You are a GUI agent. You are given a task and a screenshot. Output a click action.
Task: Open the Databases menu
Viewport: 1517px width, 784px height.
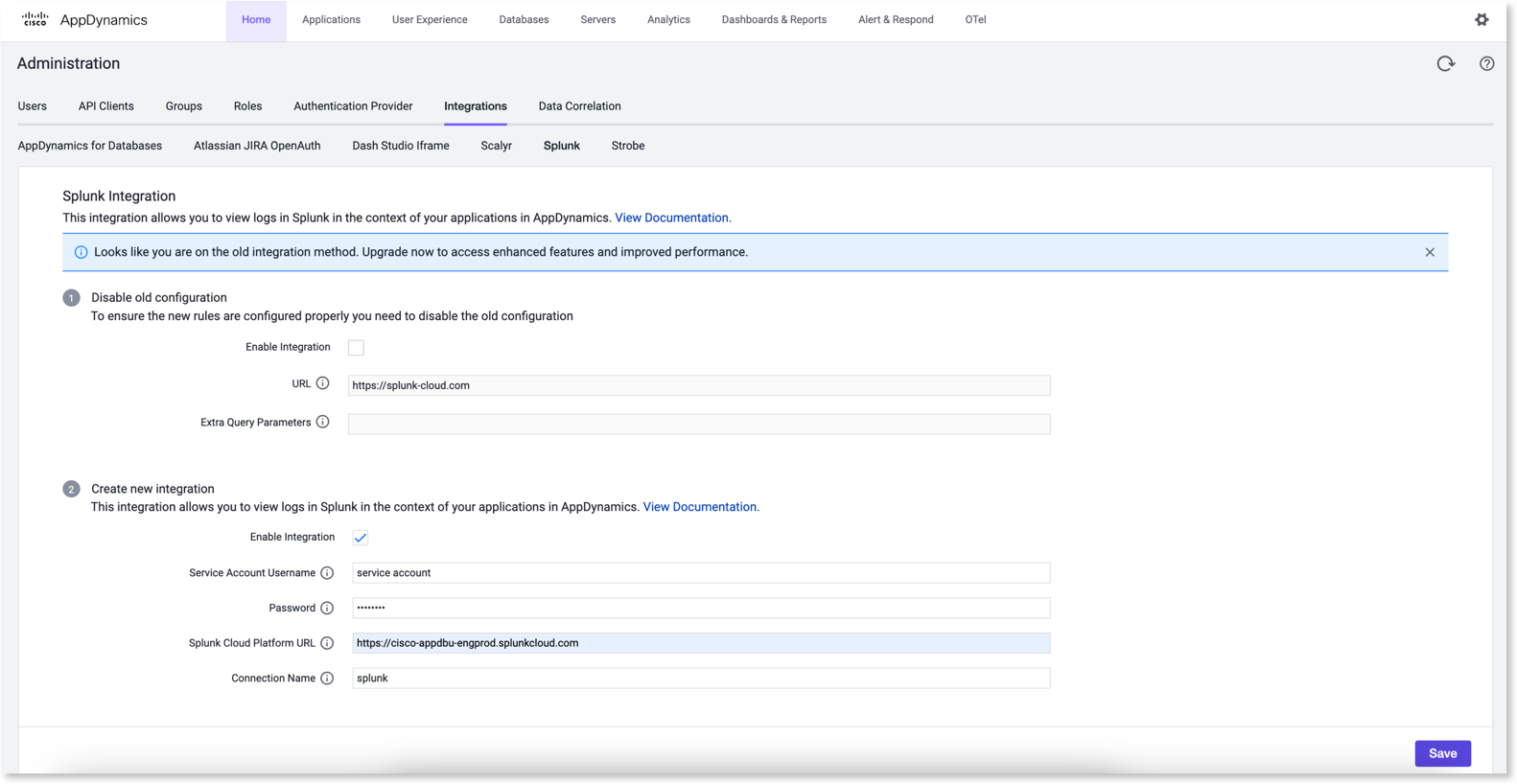pyautogui.click(x=524, y=20)
